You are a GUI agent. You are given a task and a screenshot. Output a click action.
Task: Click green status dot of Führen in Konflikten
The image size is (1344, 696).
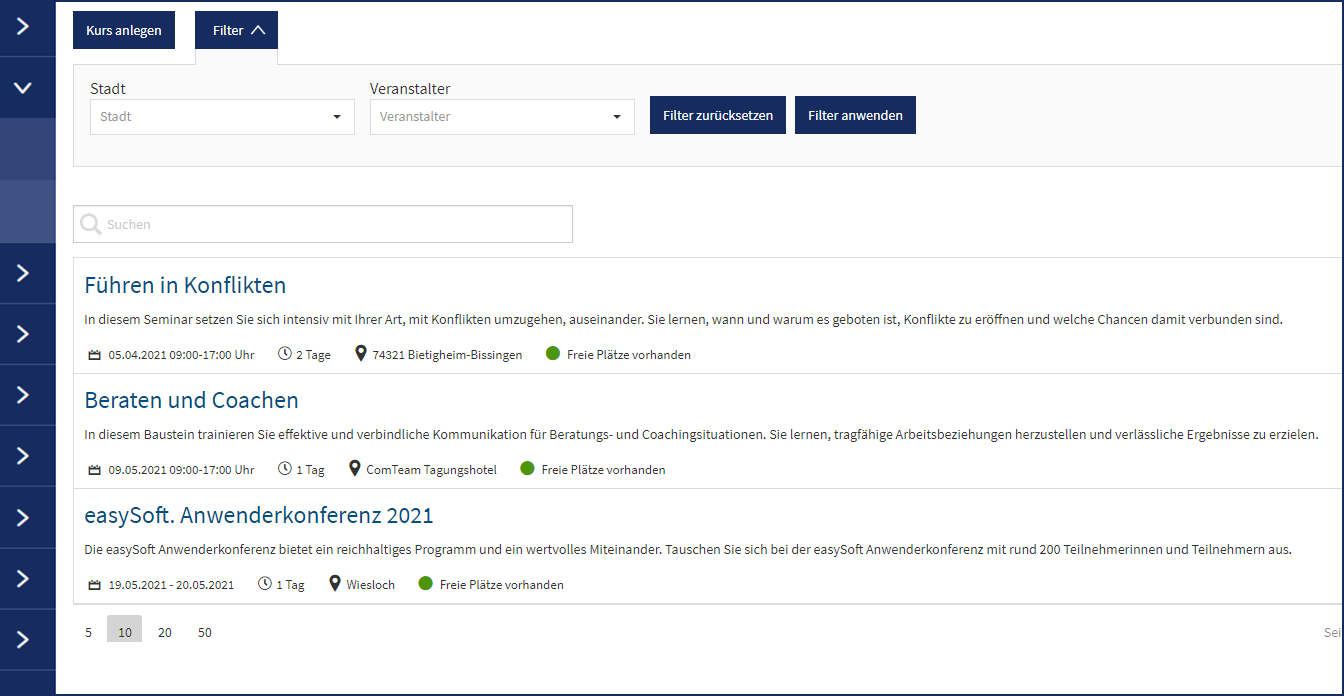[x=553, y=354]
